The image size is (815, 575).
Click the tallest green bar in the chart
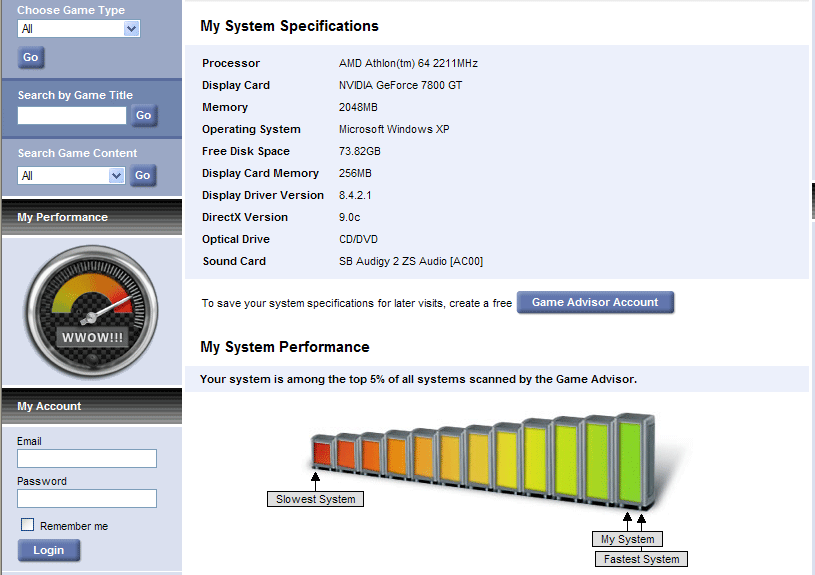point(632,459)
